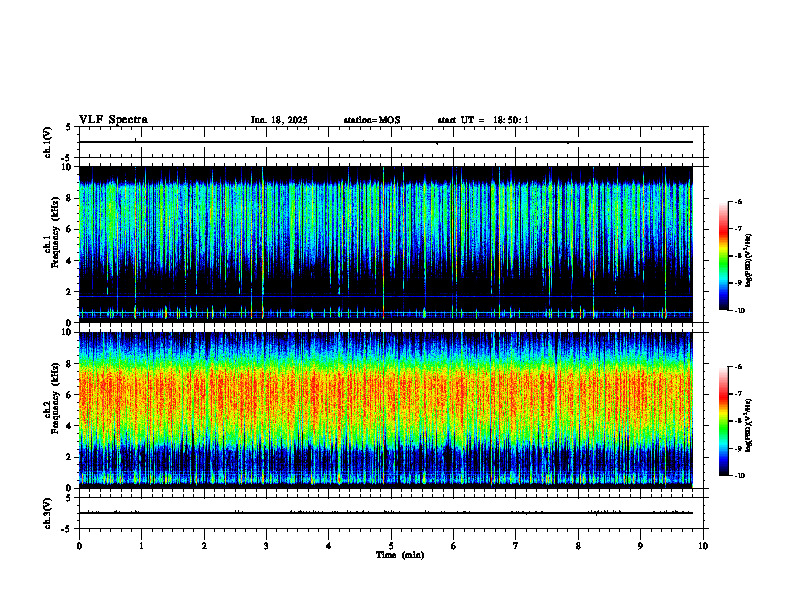Click time axis tick label "10"

point(703,546)
